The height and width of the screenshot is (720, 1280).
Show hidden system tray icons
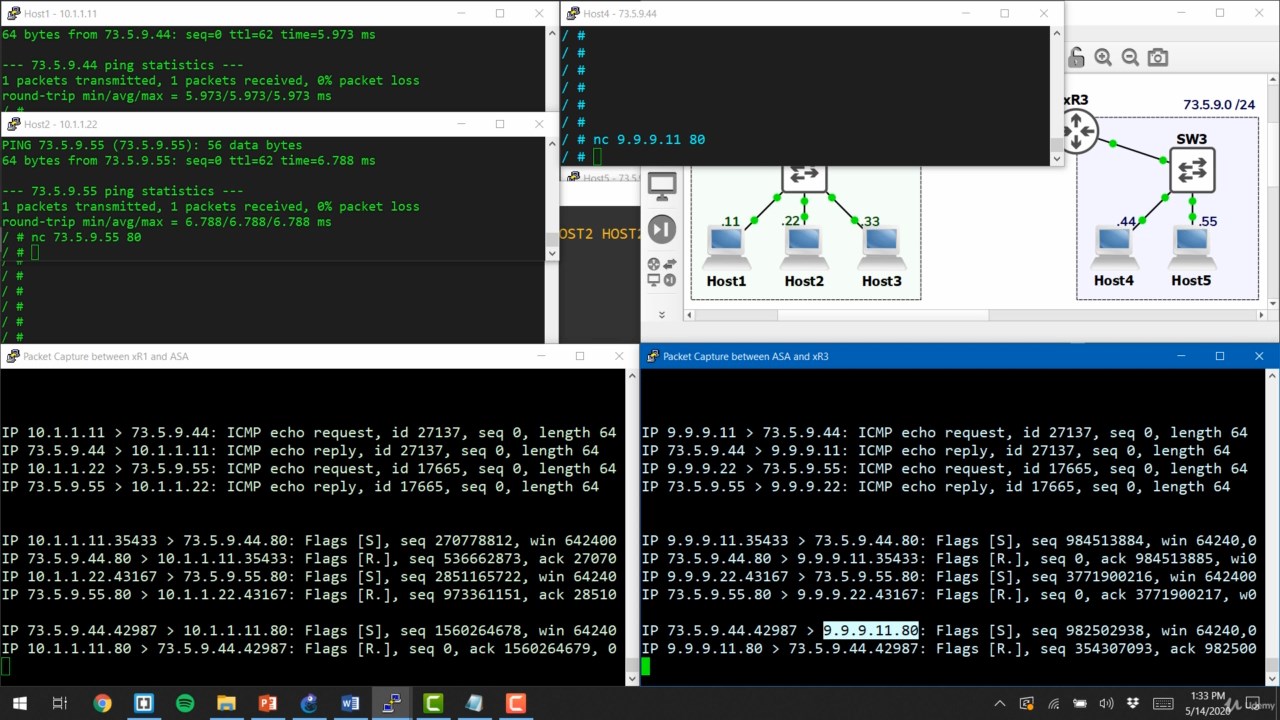pyautogui.click(x=1001, y=703)
